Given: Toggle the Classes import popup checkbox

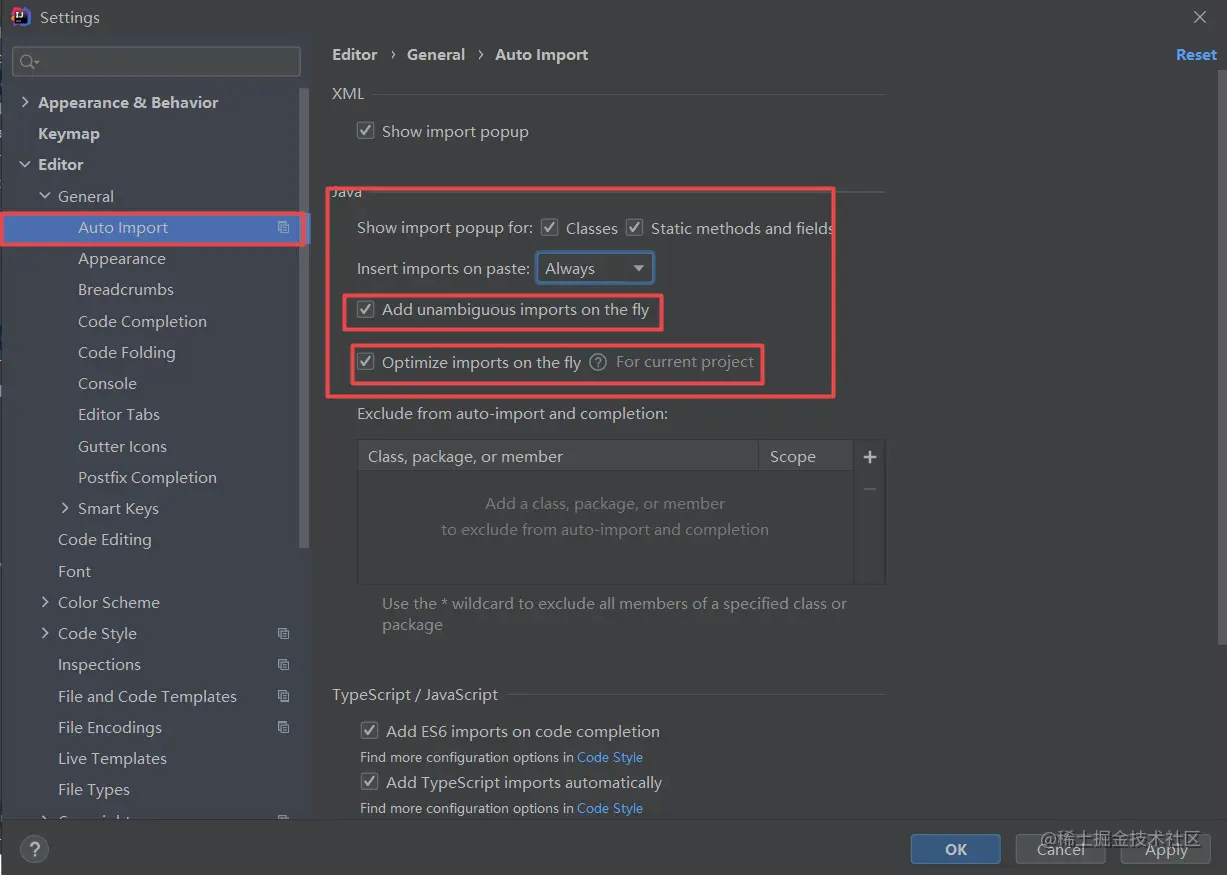Looking at the screenshot, I should [549, 228].
